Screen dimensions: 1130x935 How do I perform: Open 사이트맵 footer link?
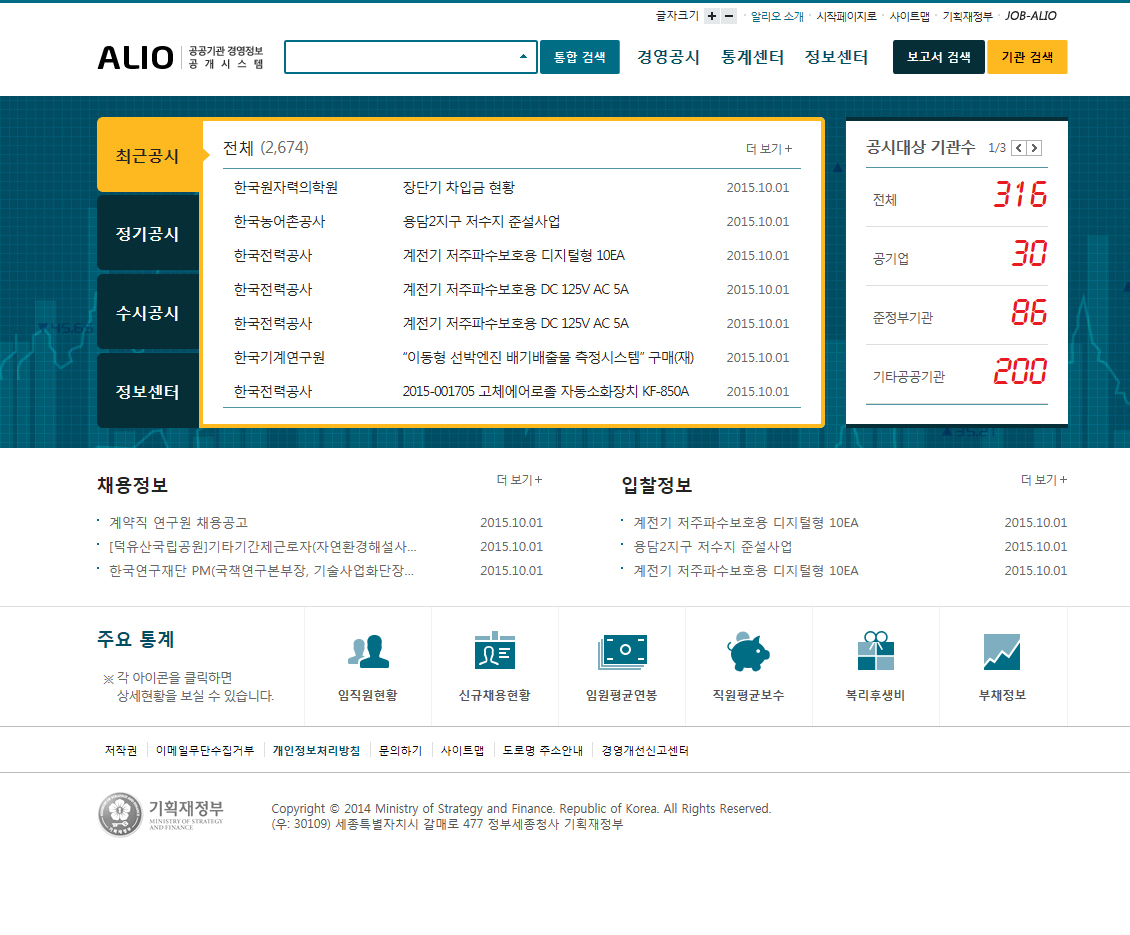462,750
